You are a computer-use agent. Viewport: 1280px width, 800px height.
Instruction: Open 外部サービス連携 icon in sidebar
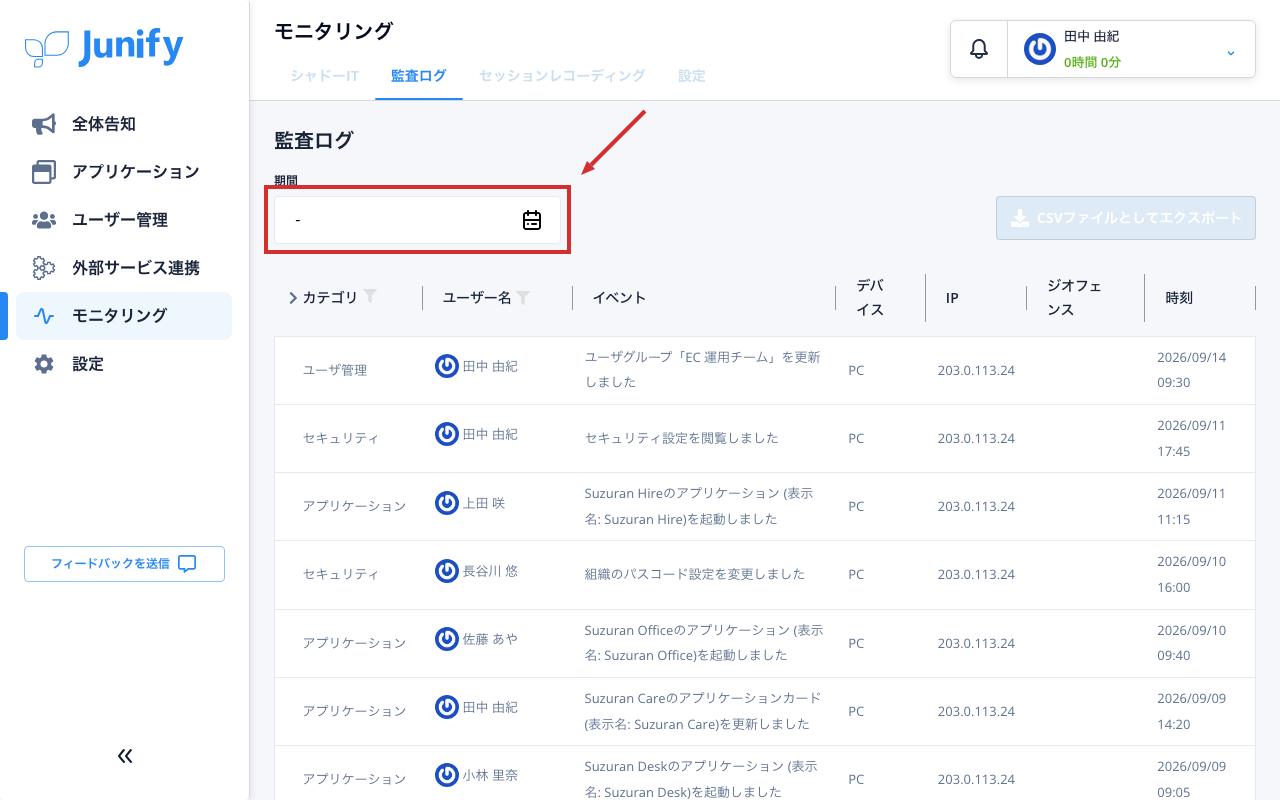tap(44, 268)
